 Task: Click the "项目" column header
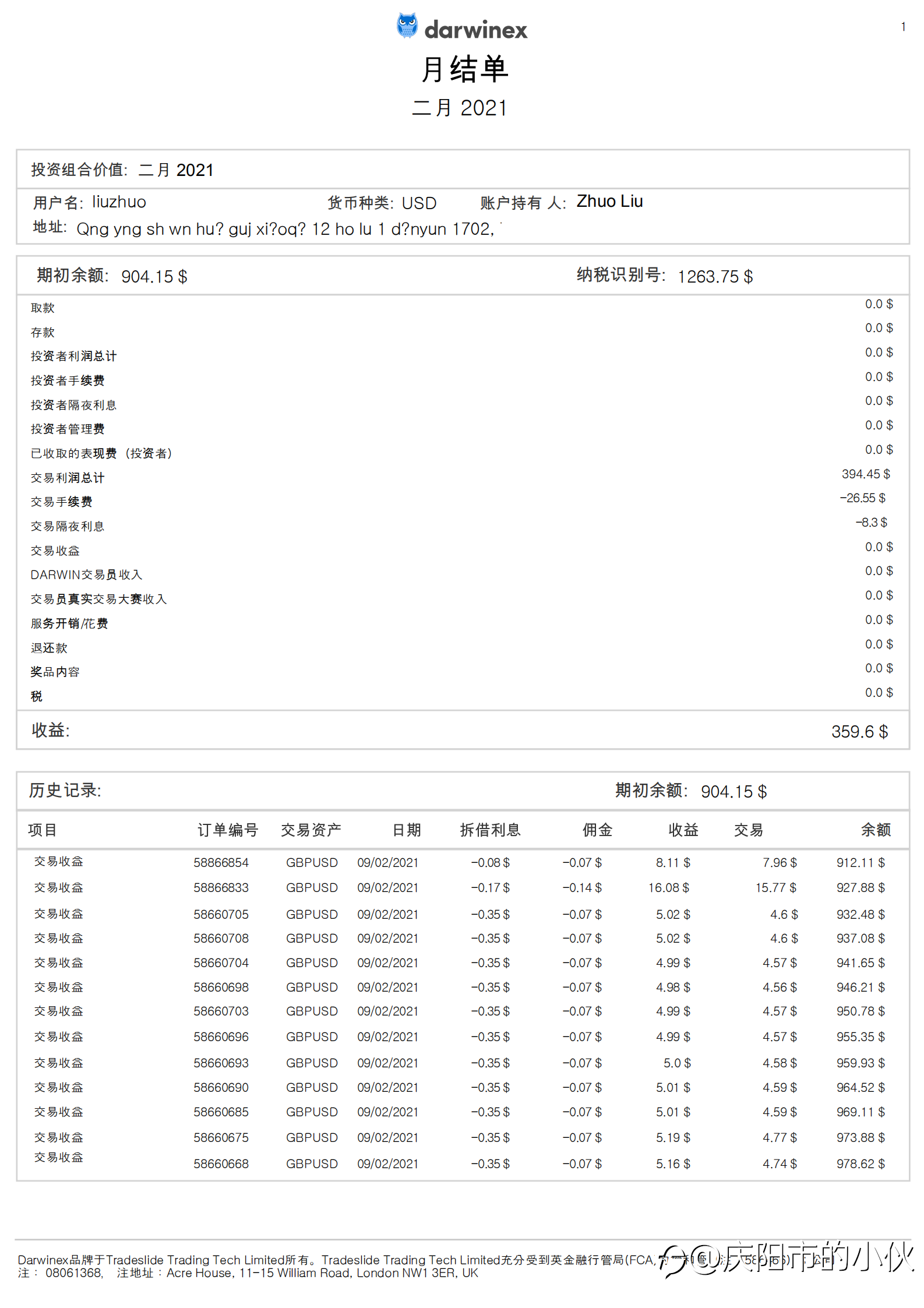click(43, 830)
